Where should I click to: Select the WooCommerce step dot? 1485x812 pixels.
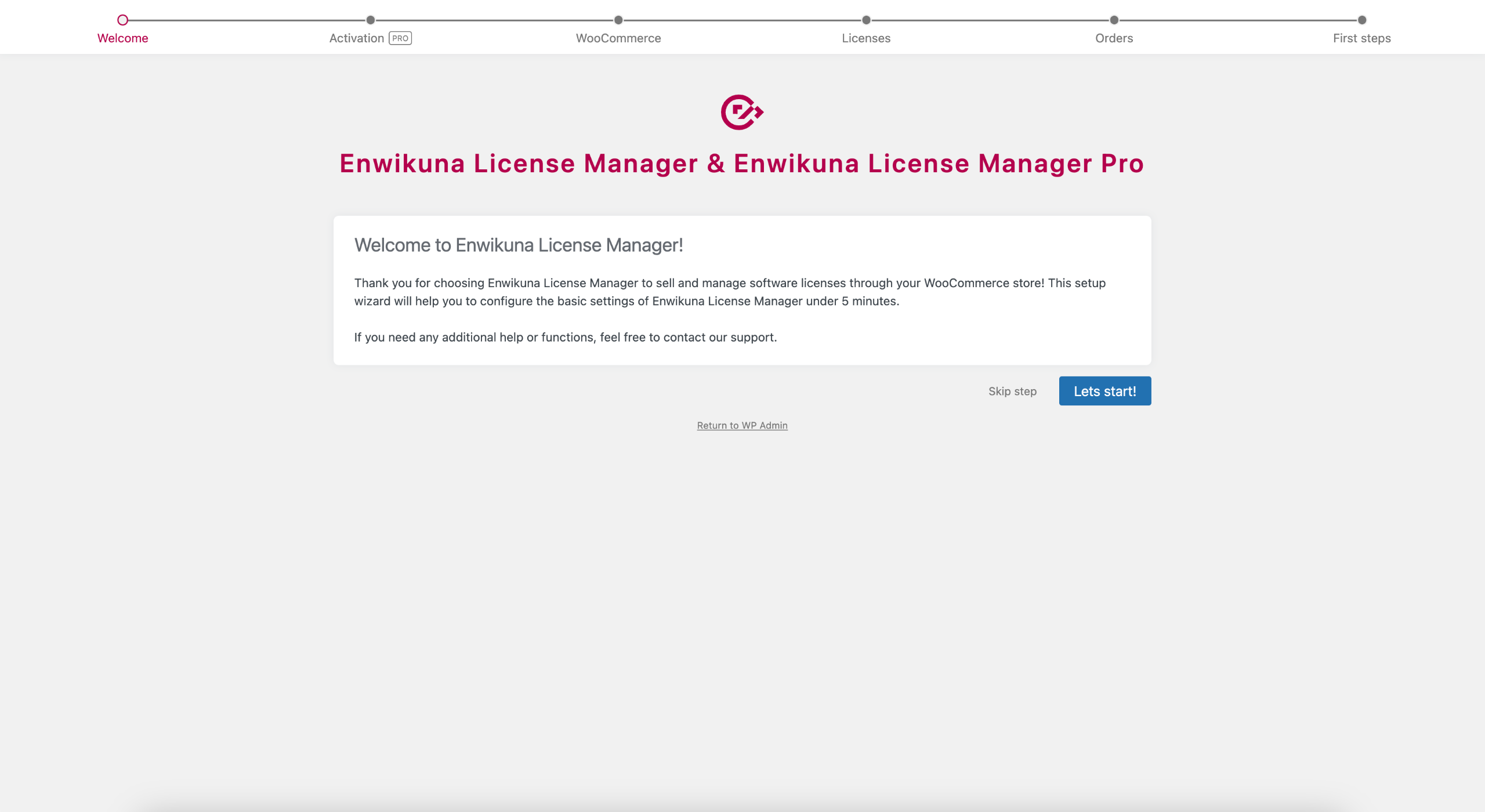click(618, 20)
